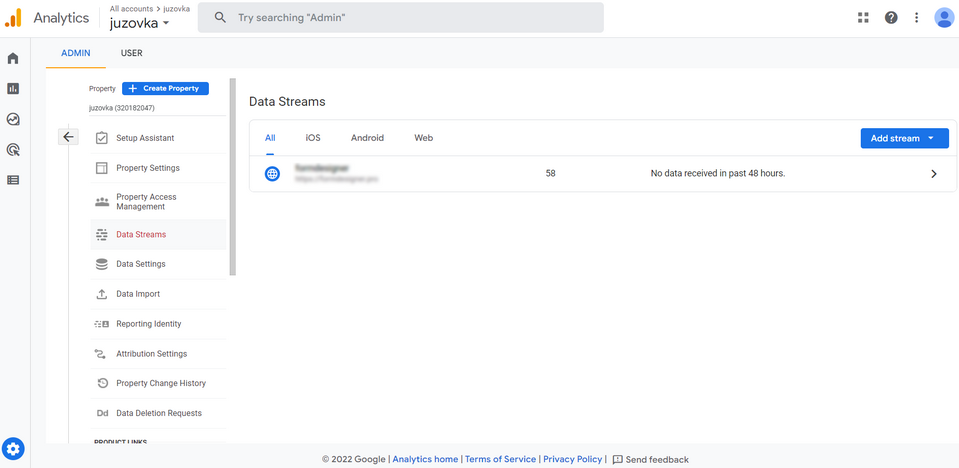Open the Help question mark icon
The height and width of the screenshot is (468, 959).
tap(891, 17)
